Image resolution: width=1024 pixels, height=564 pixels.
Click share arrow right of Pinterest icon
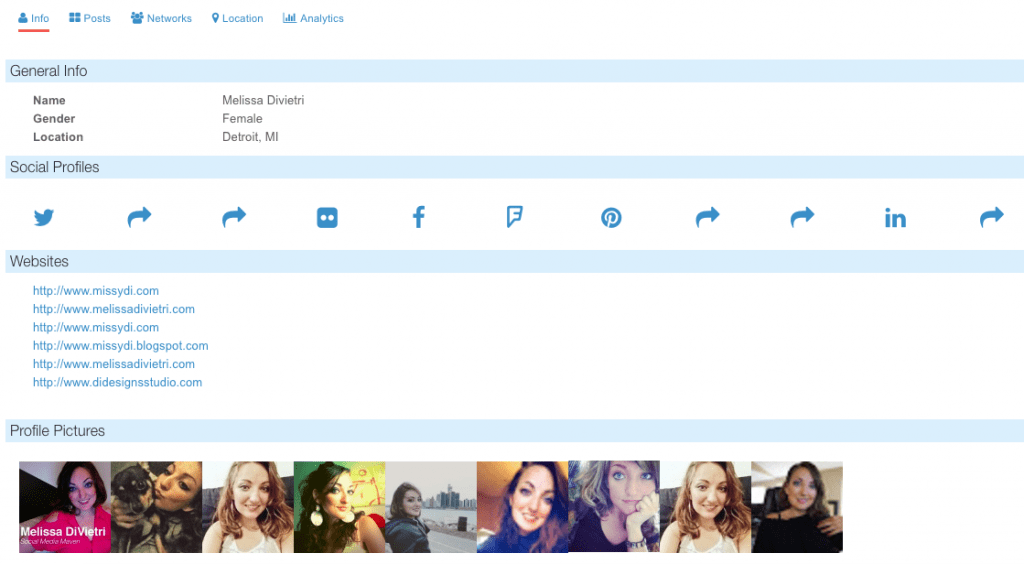(707, 217)
